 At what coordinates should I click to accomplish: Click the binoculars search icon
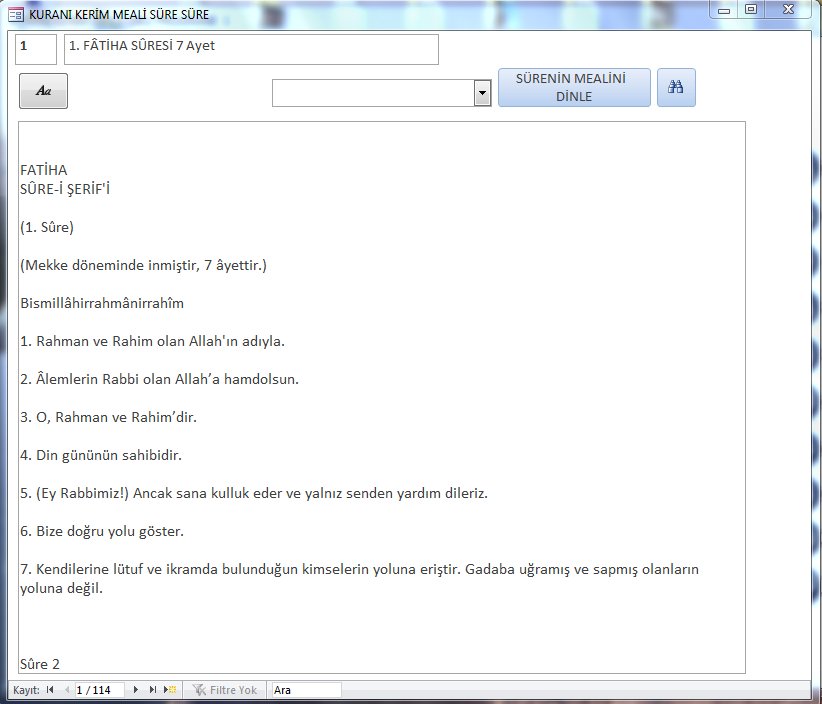coord(675,88)
